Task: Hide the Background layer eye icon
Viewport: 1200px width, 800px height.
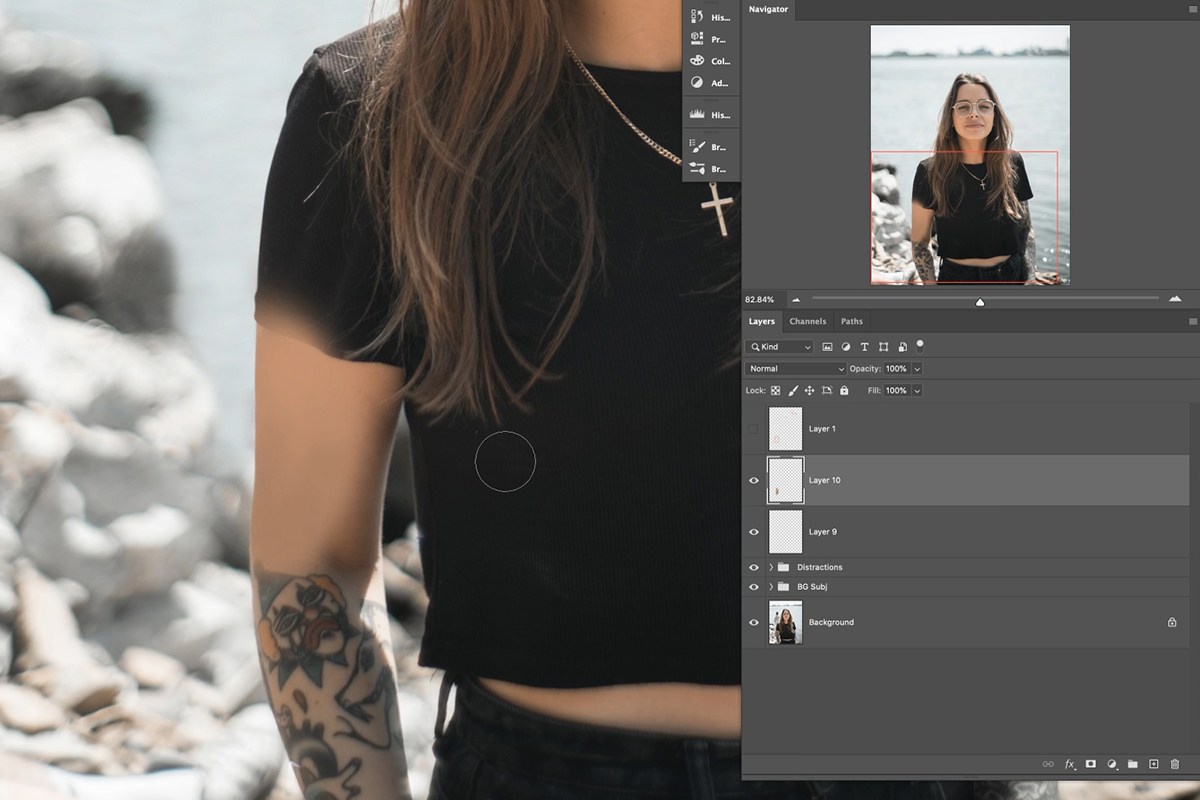Action: coord(754,622)
